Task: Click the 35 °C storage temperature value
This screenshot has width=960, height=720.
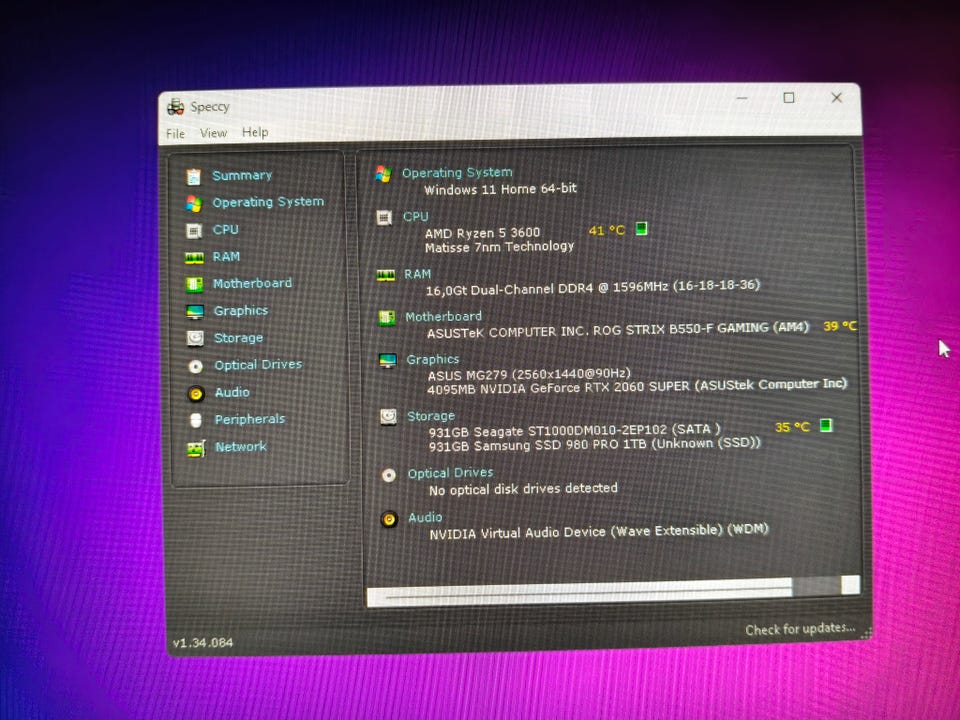Action: point(792,427)
